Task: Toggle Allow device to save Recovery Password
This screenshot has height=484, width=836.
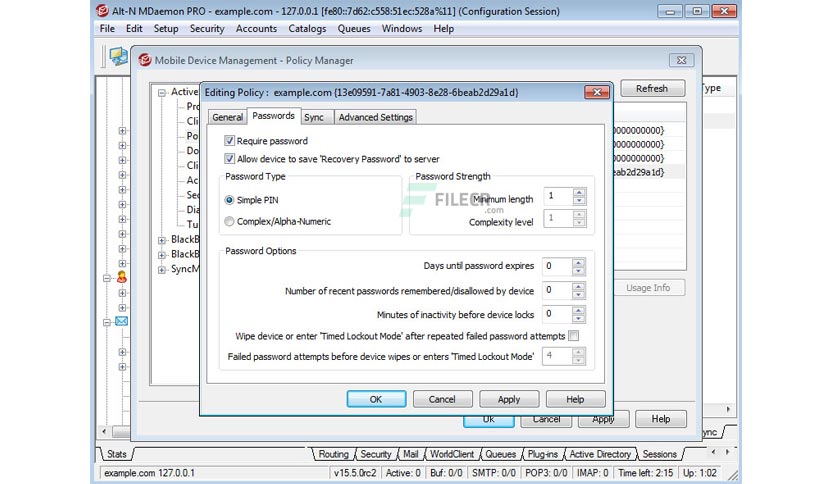Action: [229, 158]
